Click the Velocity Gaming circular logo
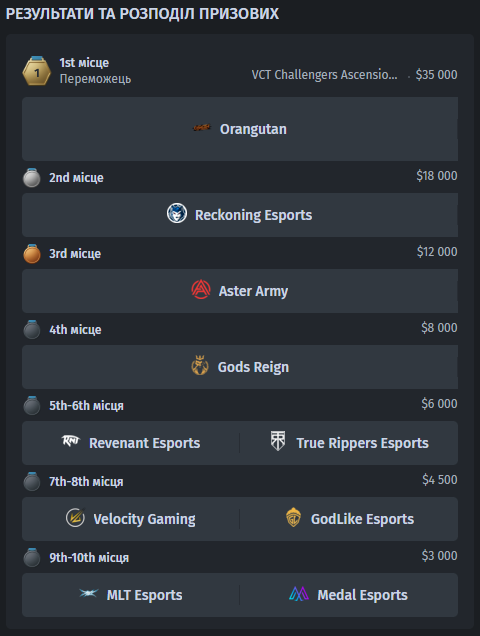Image resolution: width=480 pixels, height=636 pixels. pos(75,518)
